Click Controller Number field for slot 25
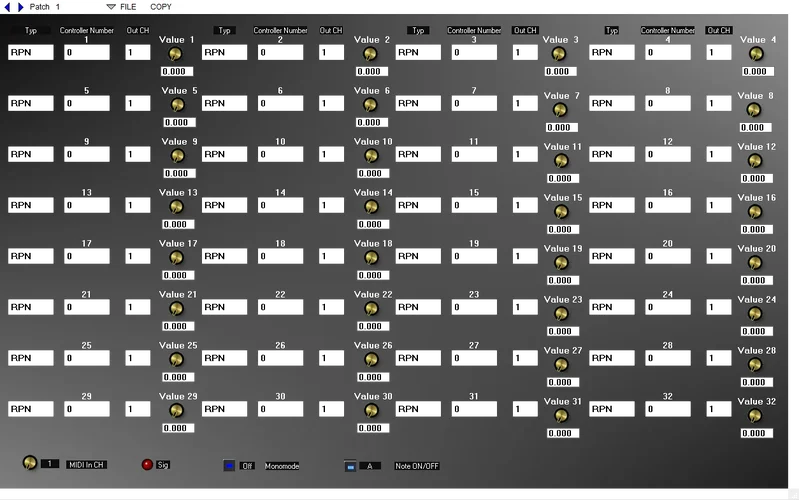Screen dimensions: 799x500 pos(87,358)
